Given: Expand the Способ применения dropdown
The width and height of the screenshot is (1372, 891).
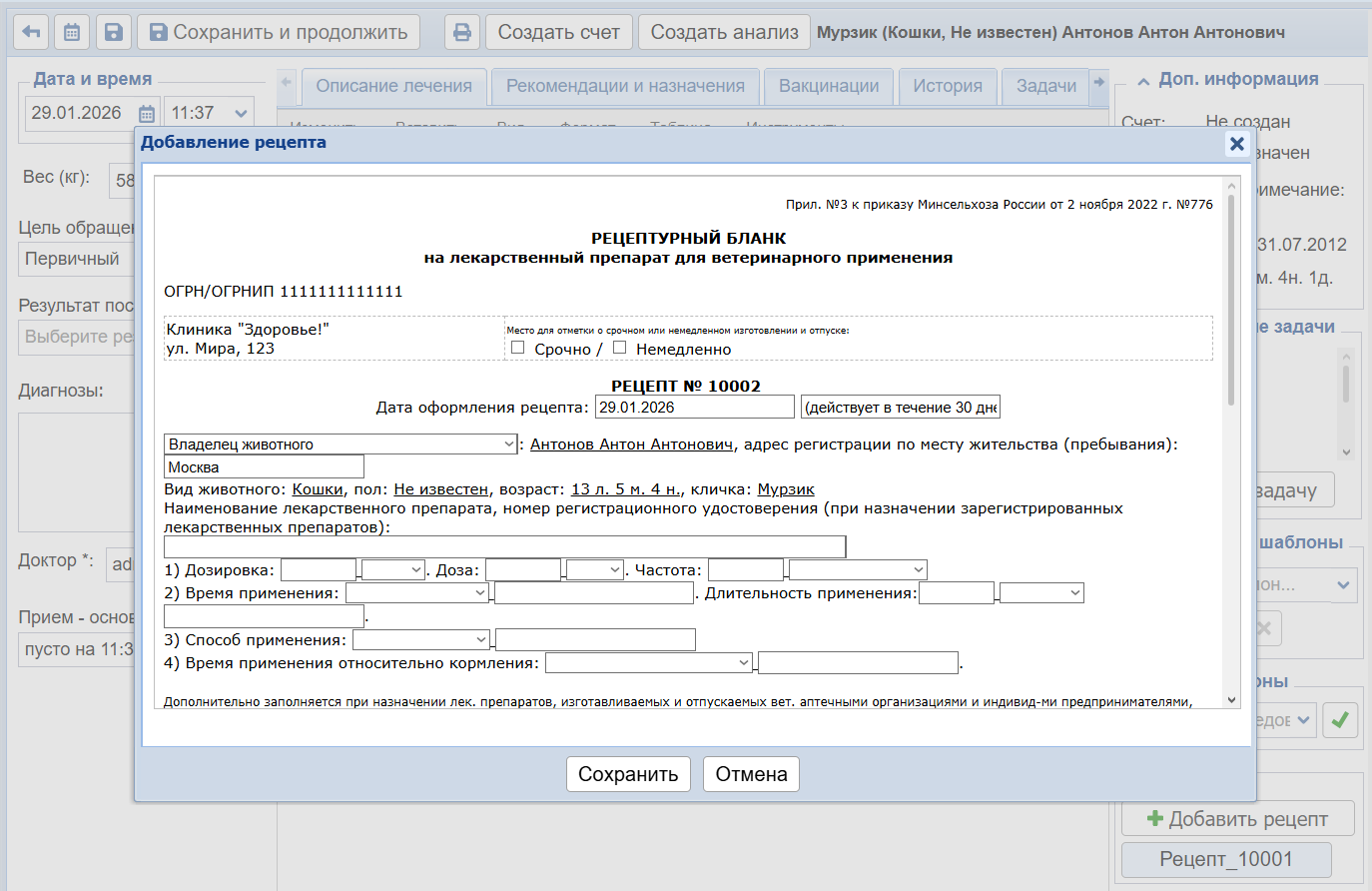Looking at the screenshot, I should 422,639.
